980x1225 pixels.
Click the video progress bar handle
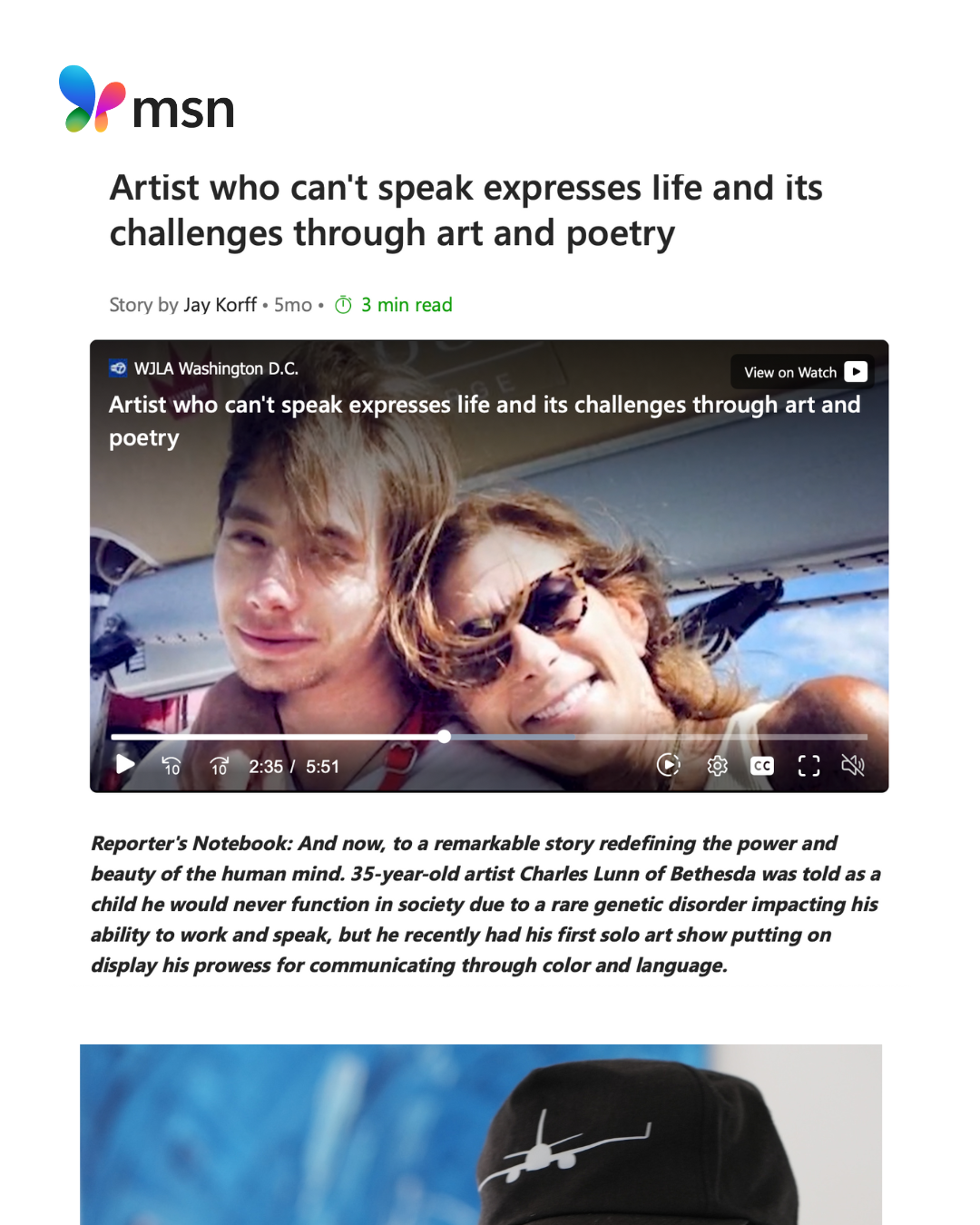[445, 737]
